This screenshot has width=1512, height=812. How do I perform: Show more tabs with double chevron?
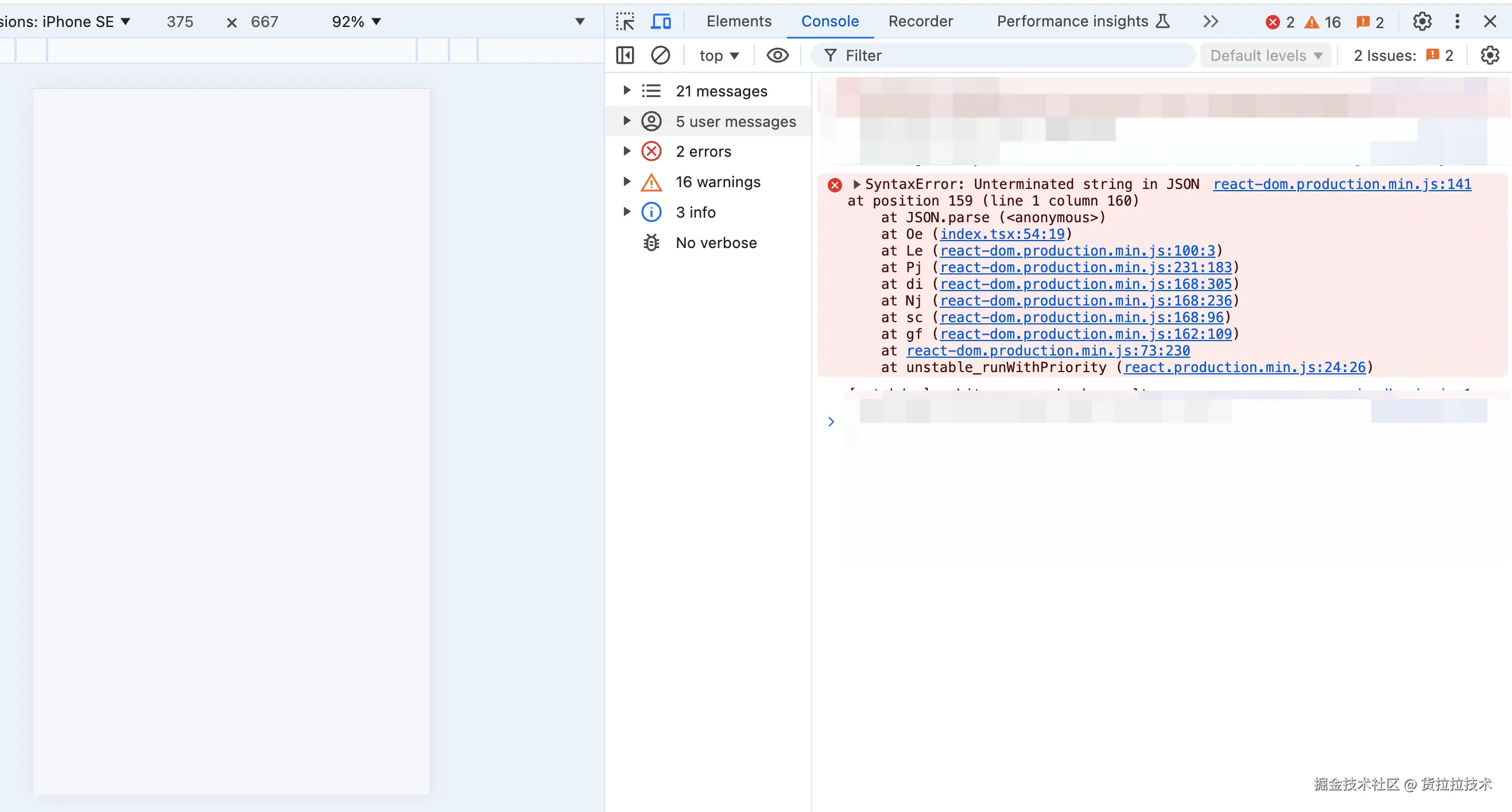1210,22
